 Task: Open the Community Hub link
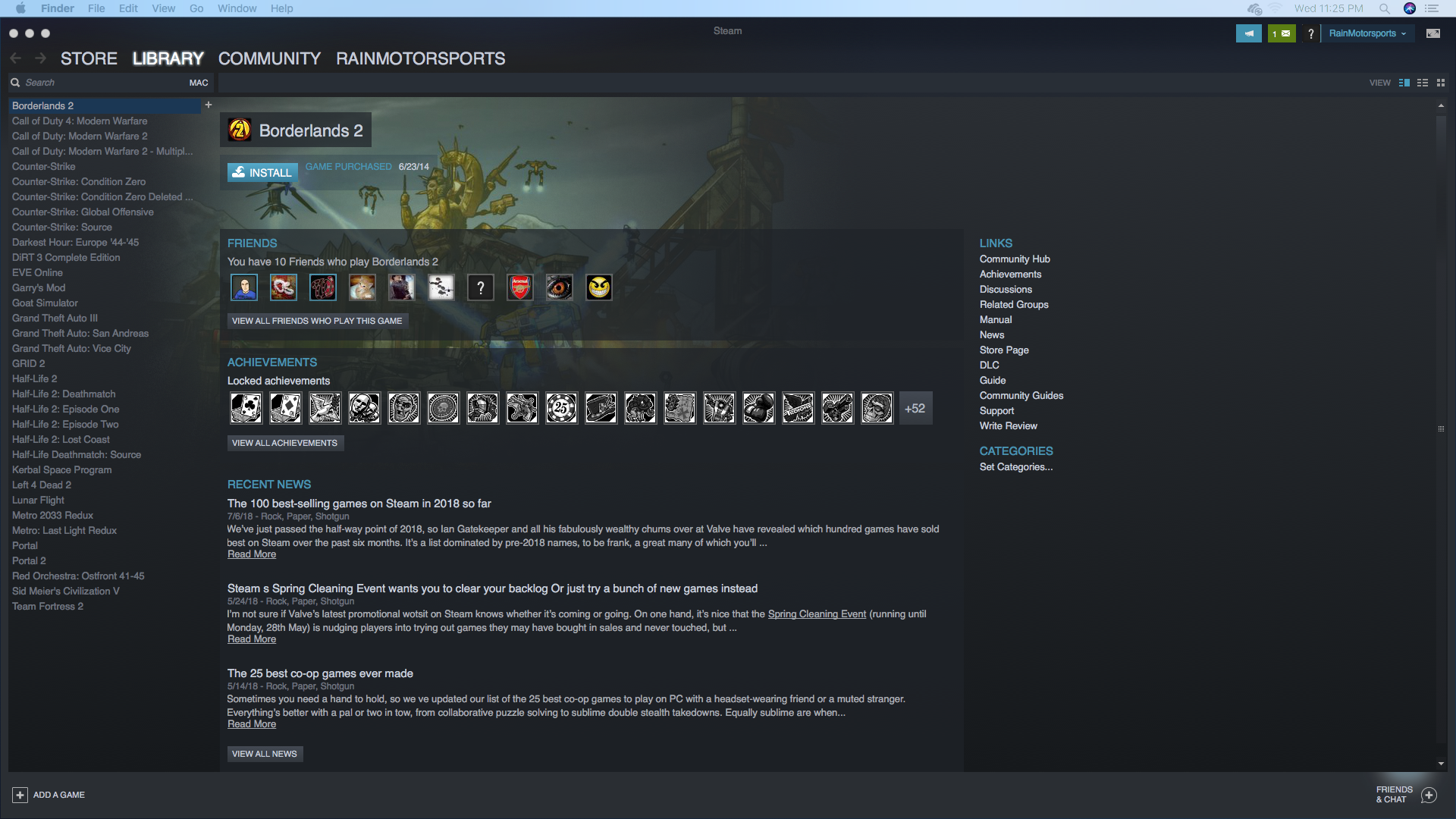point(1015,259)
